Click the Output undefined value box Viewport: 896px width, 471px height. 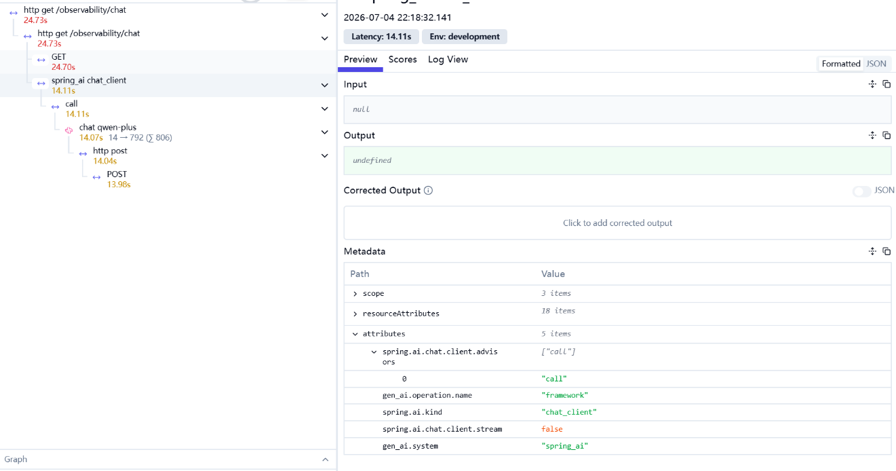617,161
